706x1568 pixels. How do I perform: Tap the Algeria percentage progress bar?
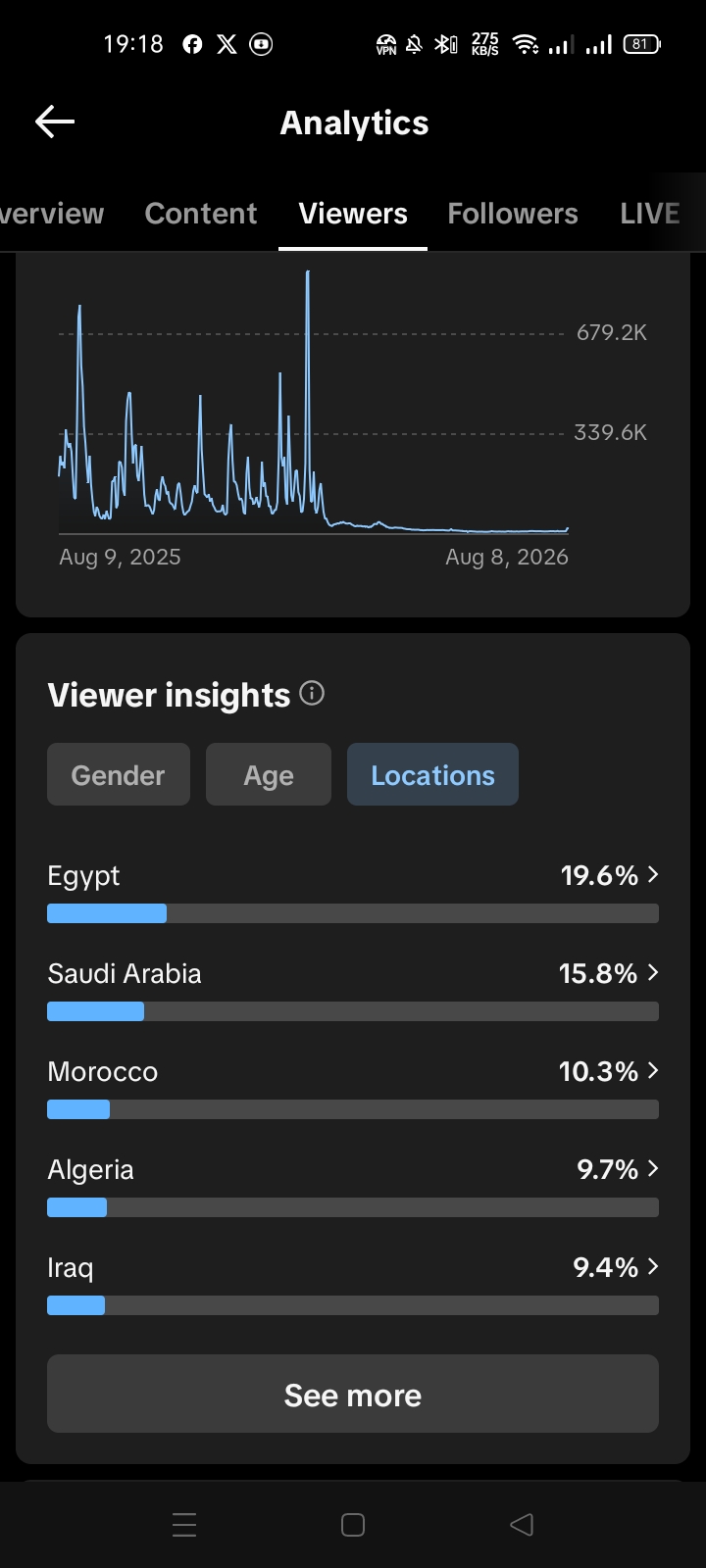353,1207
